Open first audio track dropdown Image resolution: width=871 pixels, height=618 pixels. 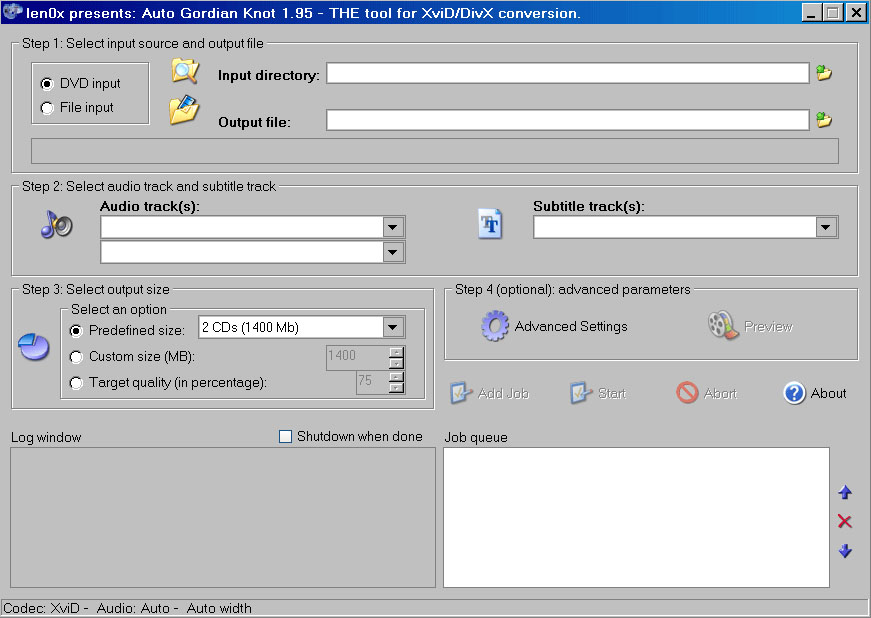[393, 227]
